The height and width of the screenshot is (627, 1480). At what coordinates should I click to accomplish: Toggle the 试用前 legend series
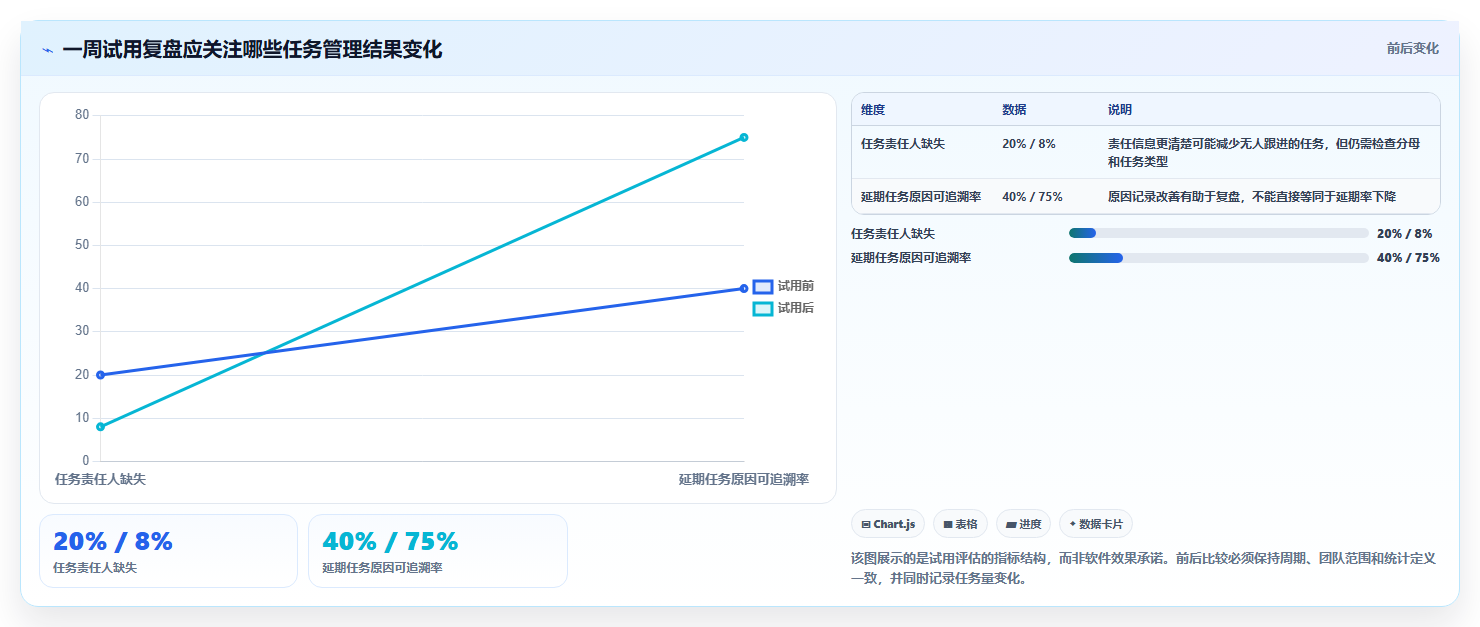click(x=783, y=286)
